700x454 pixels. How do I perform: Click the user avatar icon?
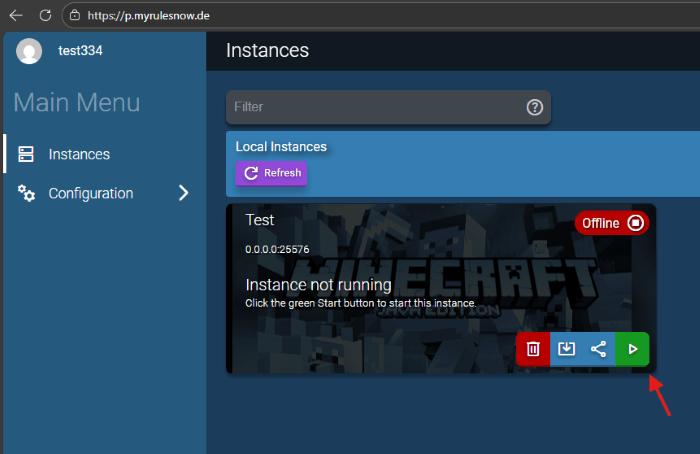click(x=29, y=51)
